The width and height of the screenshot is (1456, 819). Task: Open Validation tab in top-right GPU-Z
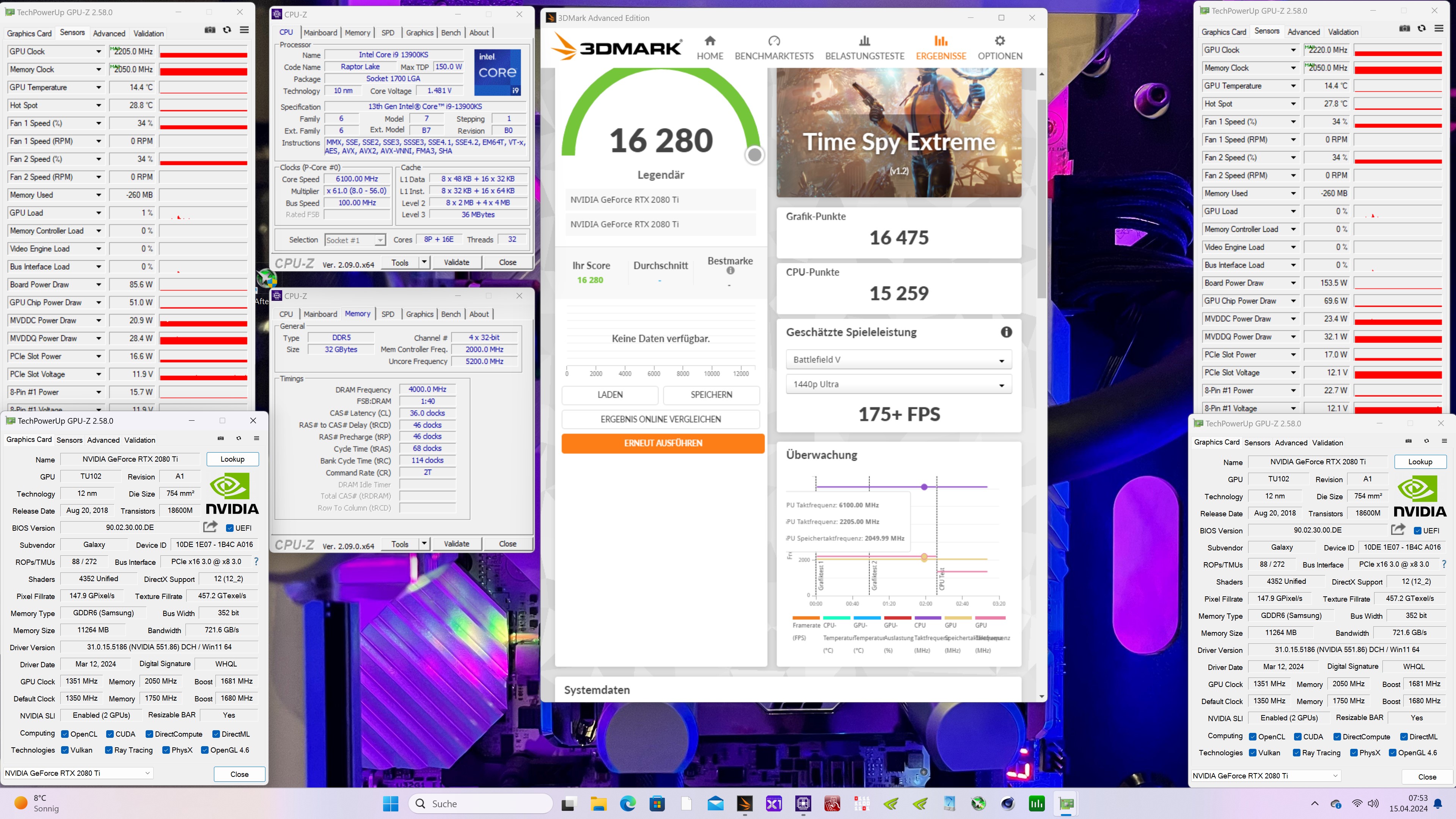click(x=1343, y=32)
